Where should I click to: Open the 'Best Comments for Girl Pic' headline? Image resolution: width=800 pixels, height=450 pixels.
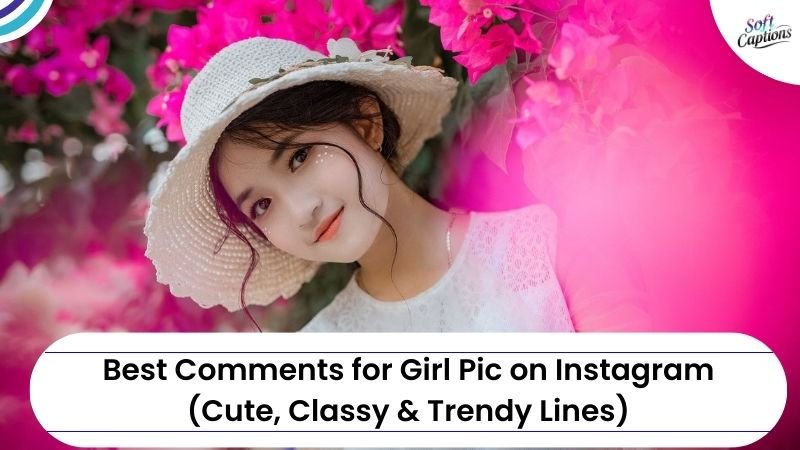coord(408,369)
